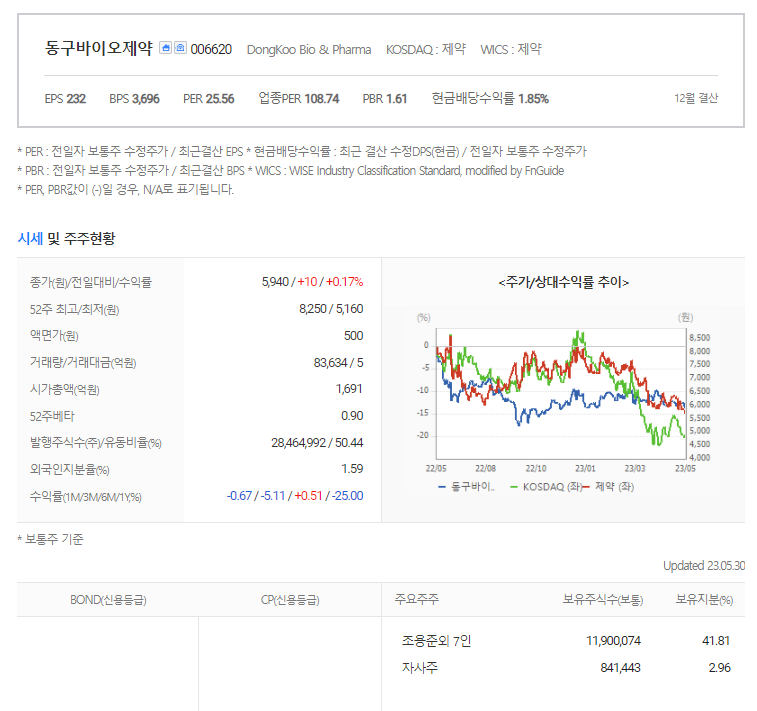Image resolution: width=757 pixels, height=711 pixels.
Task: Click the green KOSDAQ (좌) legend entry
Action: point(546,487)
